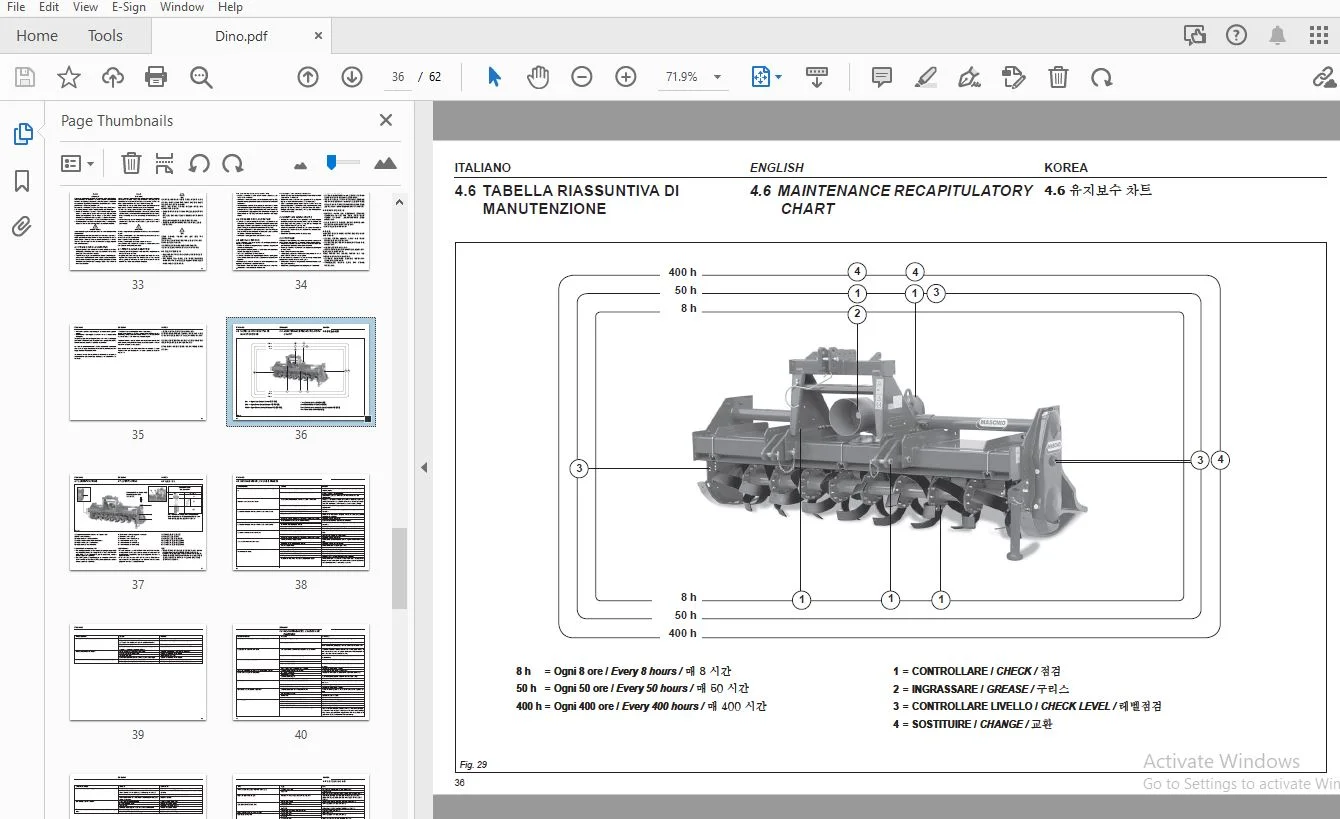1340x819 pixels.
Task: Click the insert page break icon
Action: (165, 163)
